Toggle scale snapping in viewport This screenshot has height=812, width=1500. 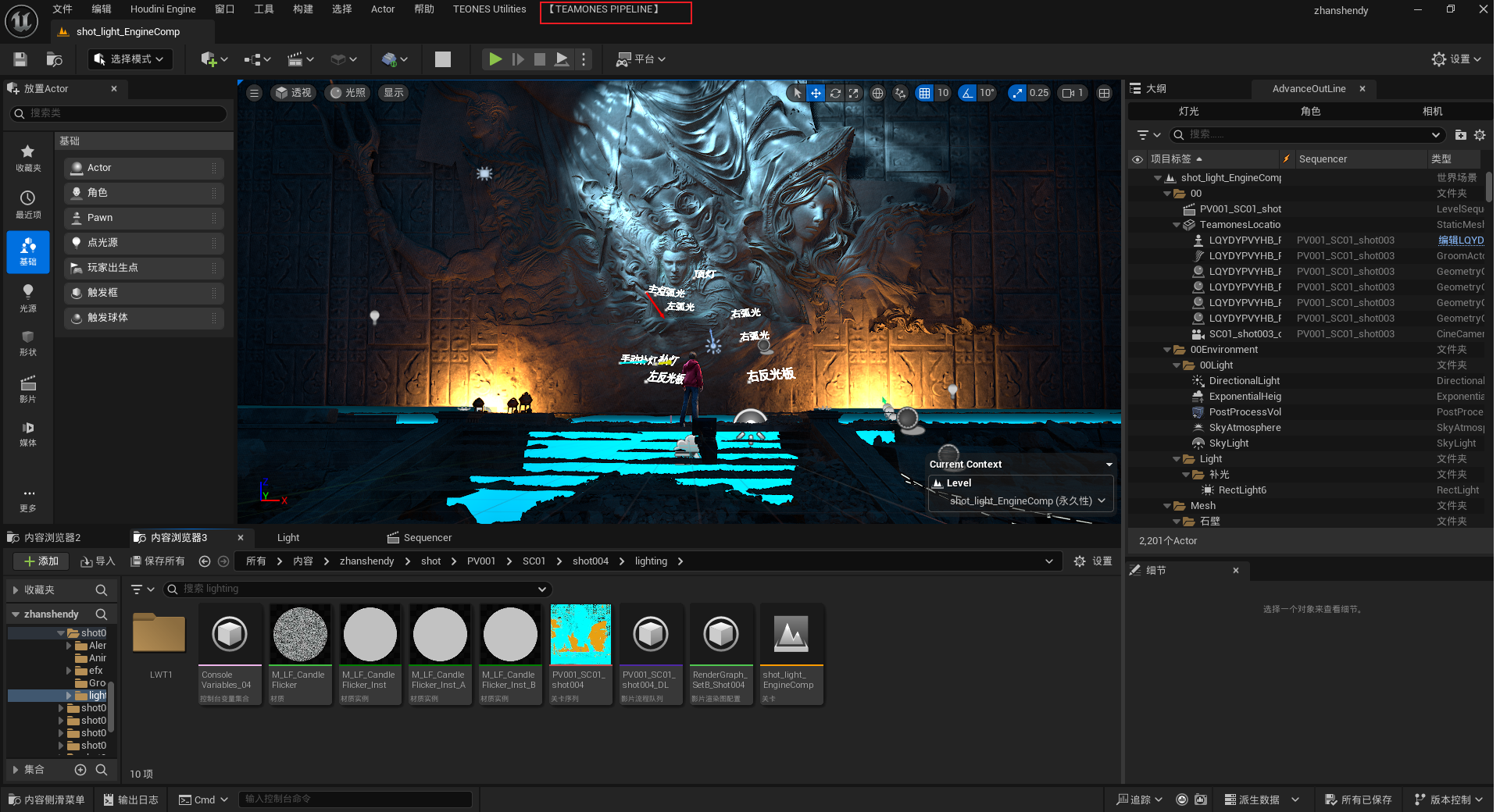click(1016, 93)
